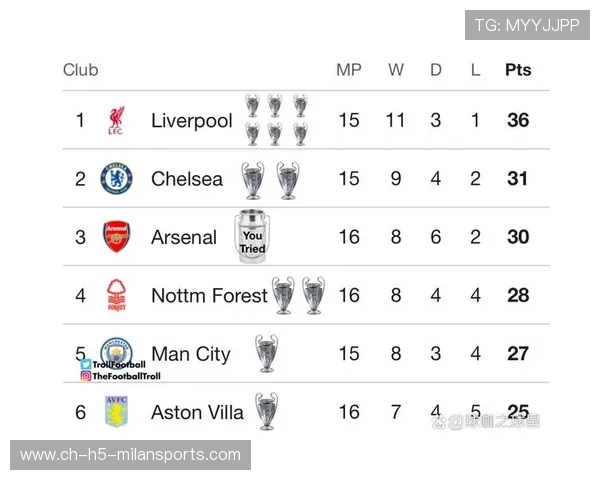Select the MP column header
Viewport: 600px width, 480px height.
(348, 70)
